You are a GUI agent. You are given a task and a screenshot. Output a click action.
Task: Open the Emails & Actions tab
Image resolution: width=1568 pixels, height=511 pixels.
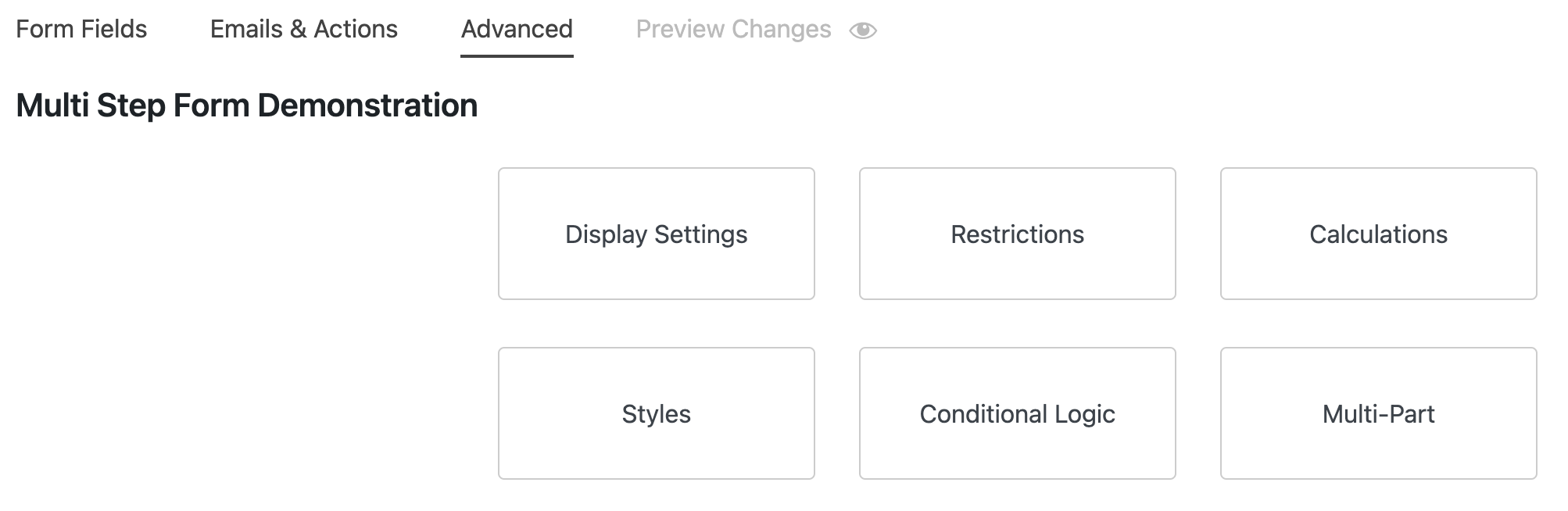click(303, 30)
